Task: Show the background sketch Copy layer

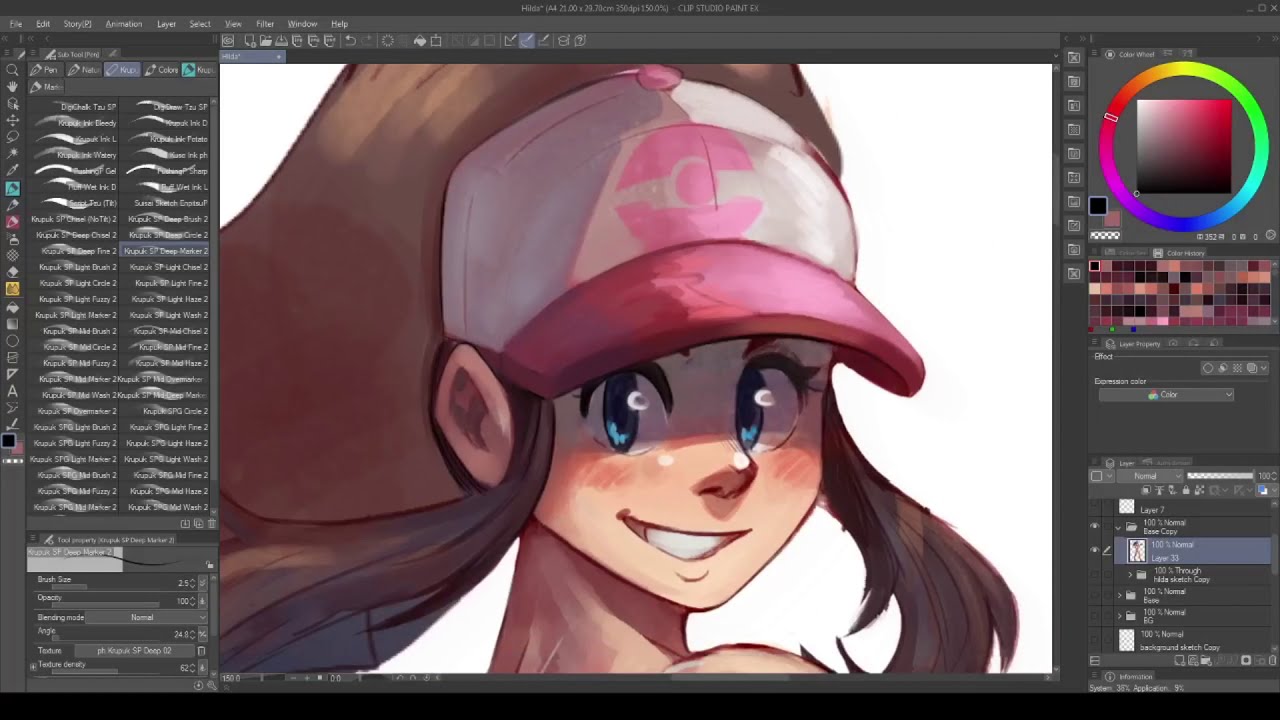Action: (x=1094, y=640)
